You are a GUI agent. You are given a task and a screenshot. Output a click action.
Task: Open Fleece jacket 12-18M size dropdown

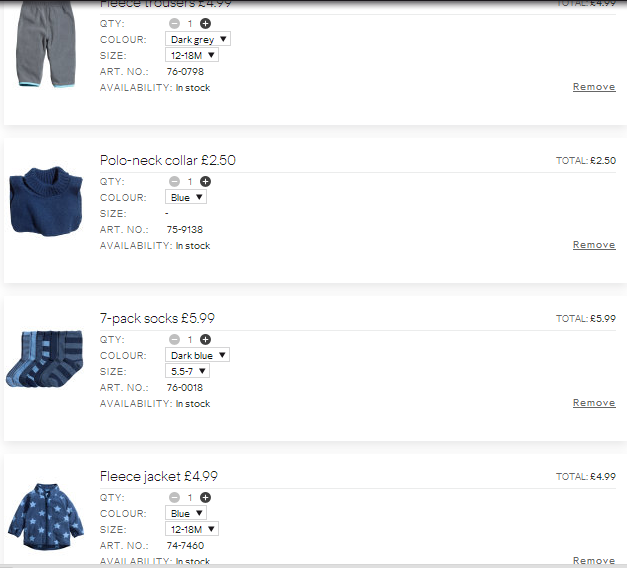(192, 529)
